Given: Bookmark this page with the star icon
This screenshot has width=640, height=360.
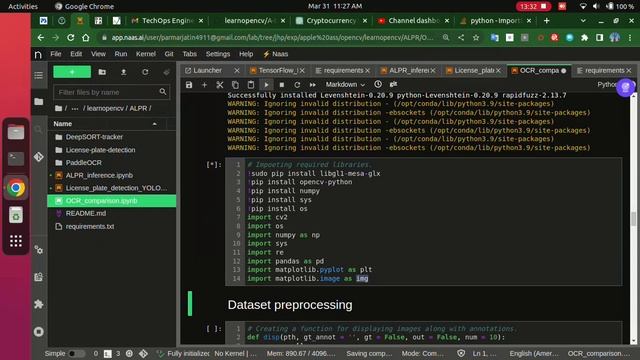Looking at the screenshot, I should (x=476, y=38).
